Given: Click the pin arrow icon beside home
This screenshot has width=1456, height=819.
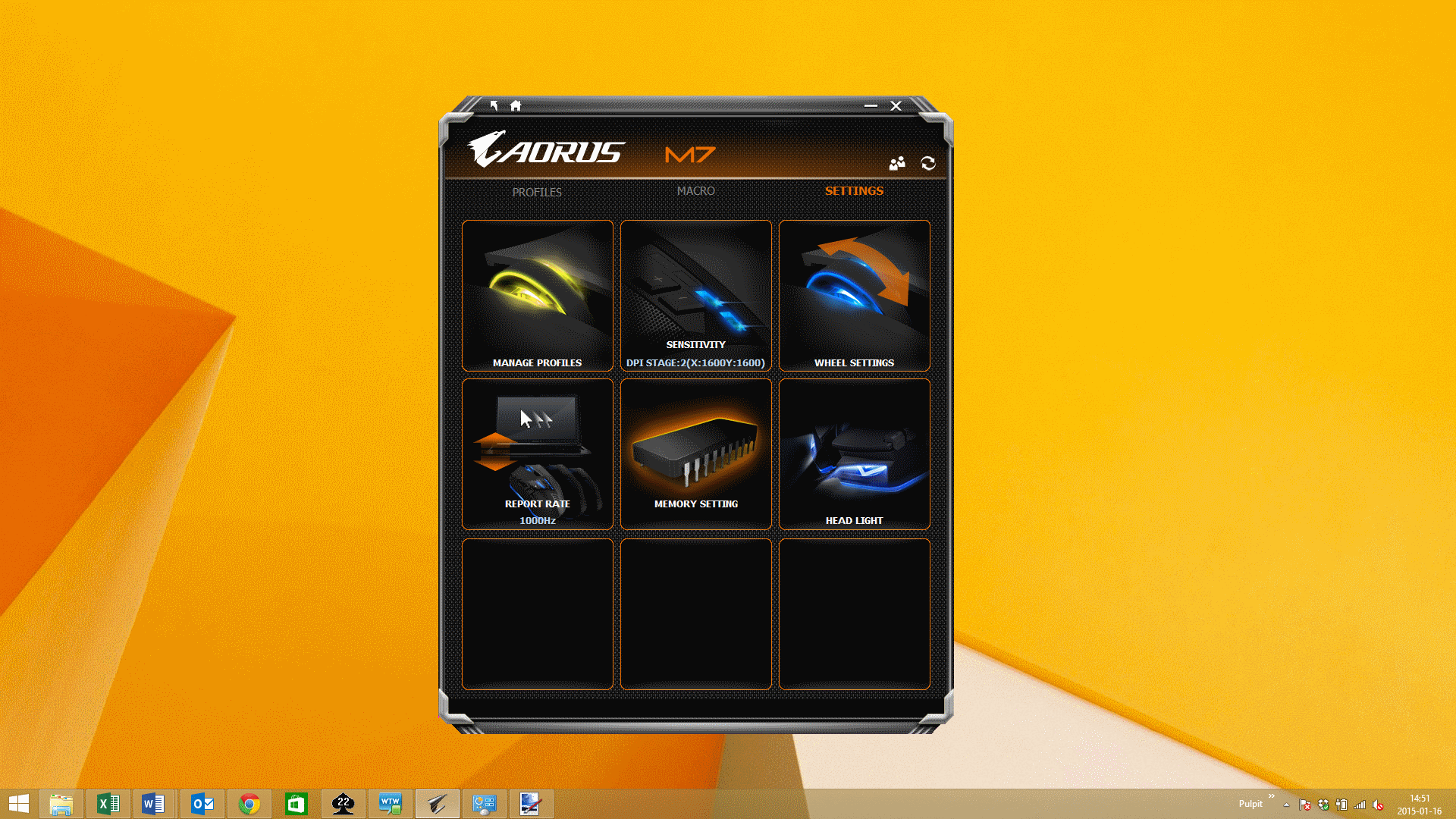Looking at the screenshot, I should pyautogui.click(x=494, y=106).
